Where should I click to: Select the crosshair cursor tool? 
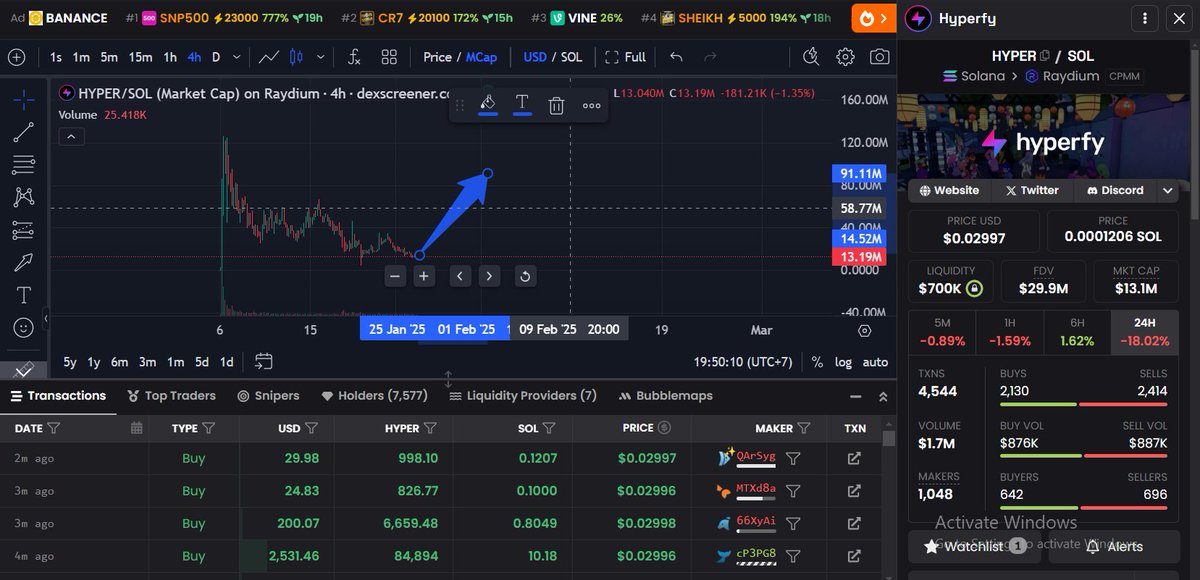[x=24, y=98]
